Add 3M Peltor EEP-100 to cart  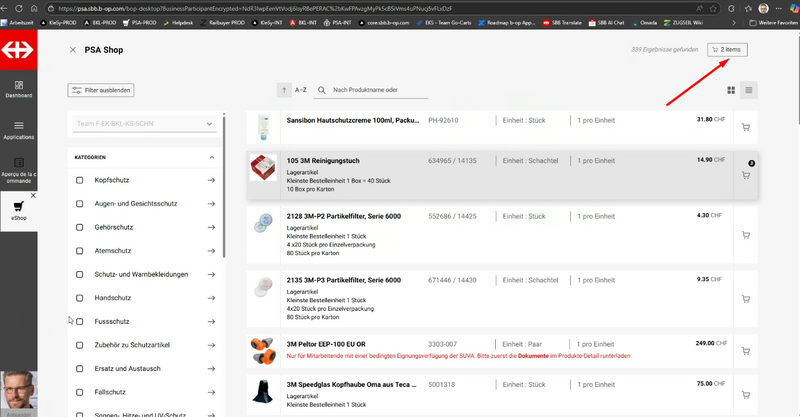tap(746, 350)
